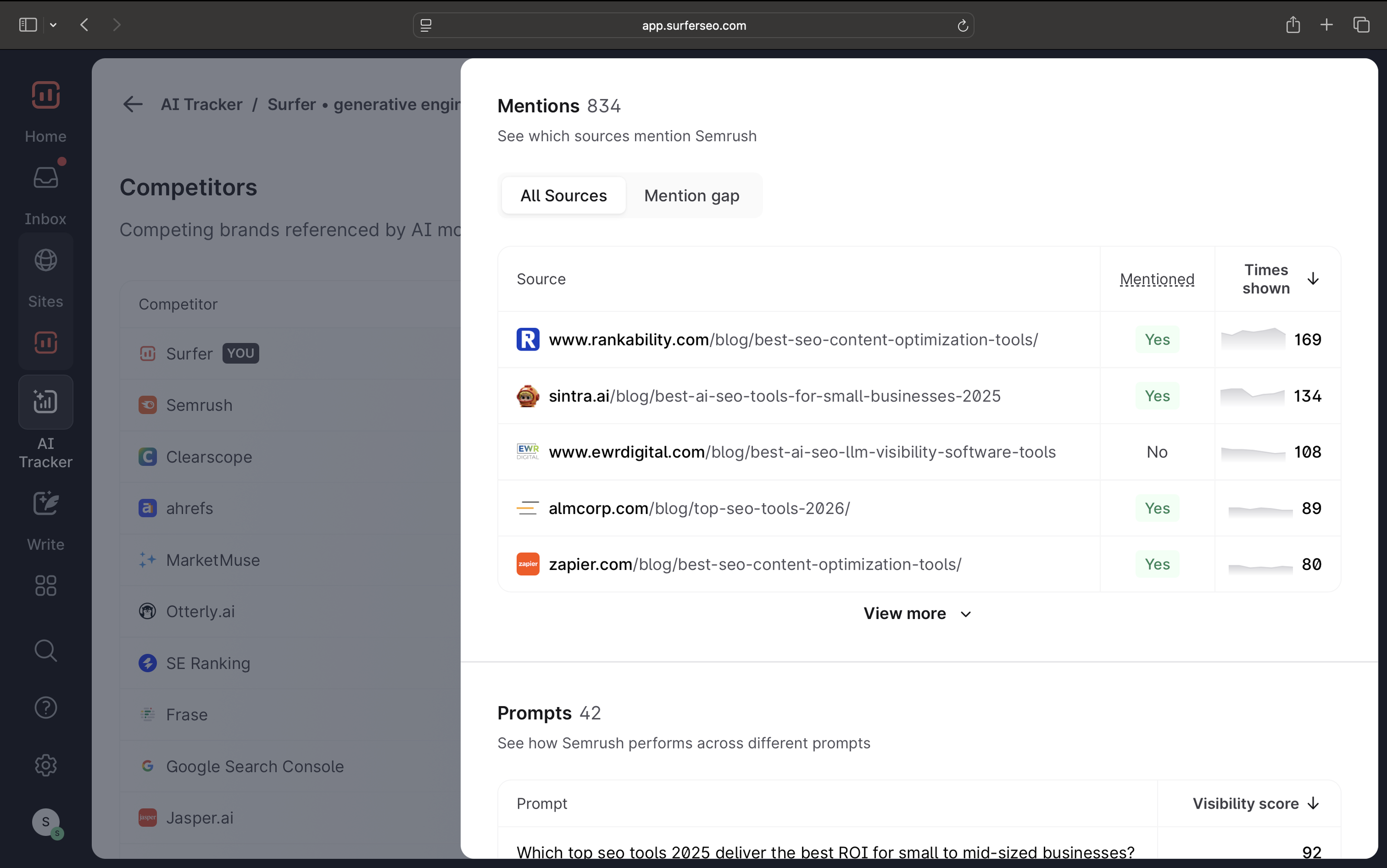
Task: Open the settings gear in sidebar
Action: (46, 765)
